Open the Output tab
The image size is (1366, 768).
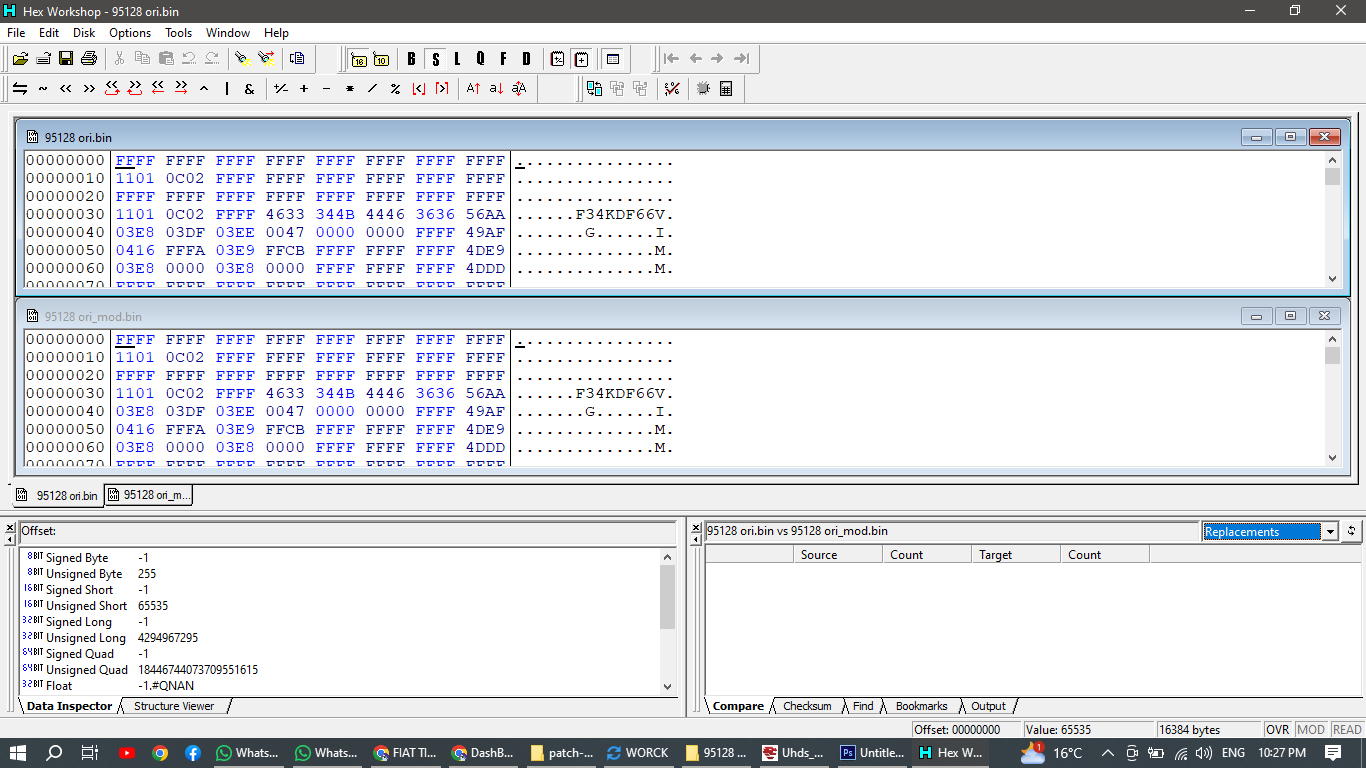tap(988, 706)
